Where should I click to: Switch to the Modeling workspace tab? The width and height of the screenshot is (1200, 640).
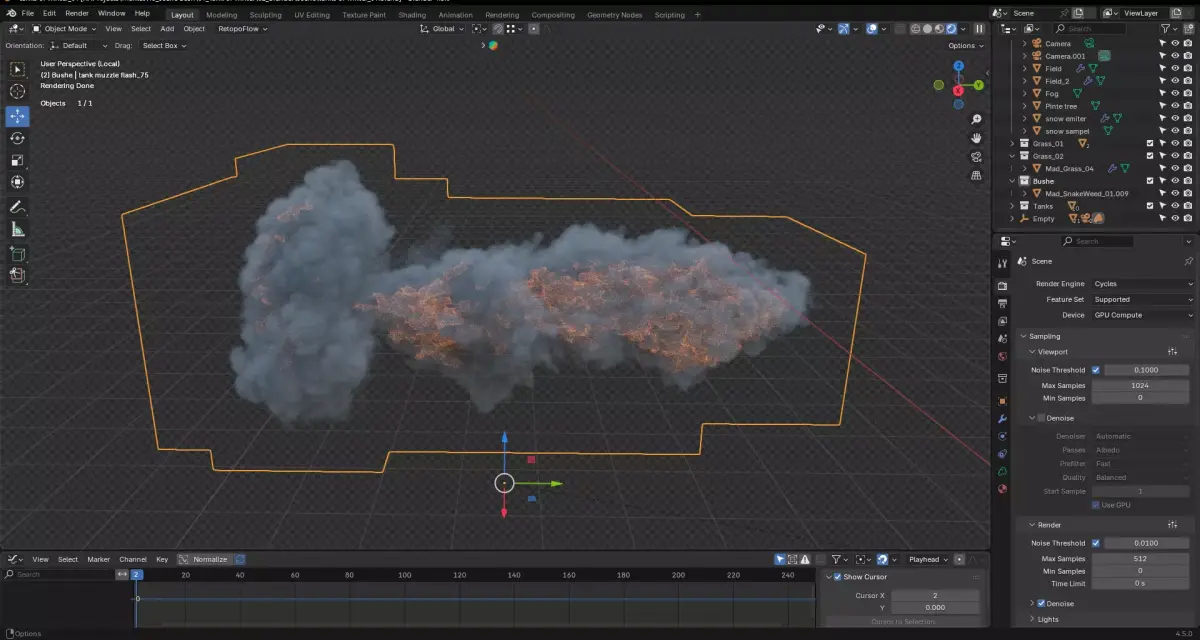222,15
